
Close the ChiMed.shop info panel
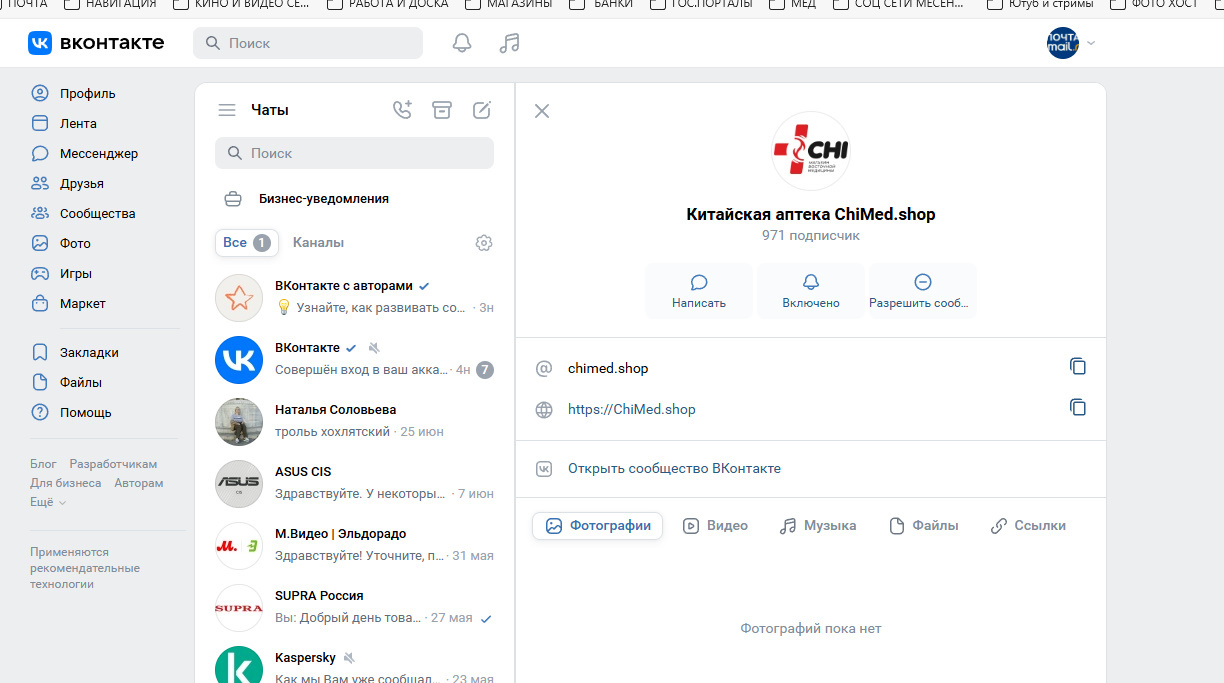click(542, 111)
